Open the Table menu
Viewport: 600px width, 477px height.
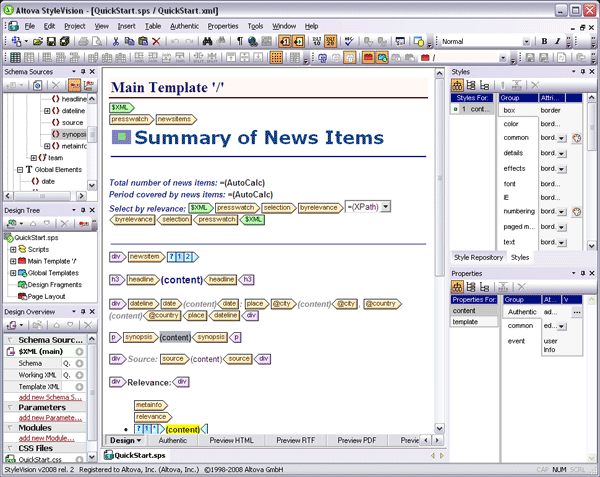pyautogui.click(x=153, y=26)
